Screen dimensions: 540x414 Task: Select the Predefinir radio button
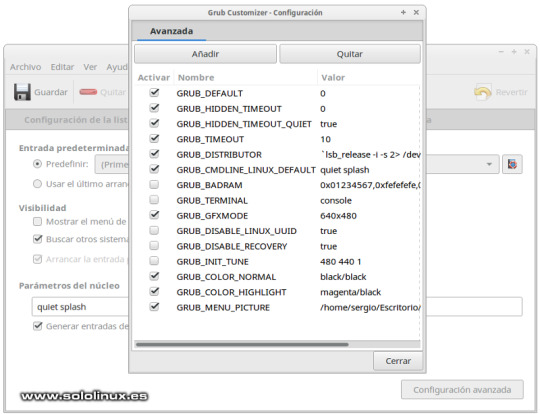pos(37,164)
